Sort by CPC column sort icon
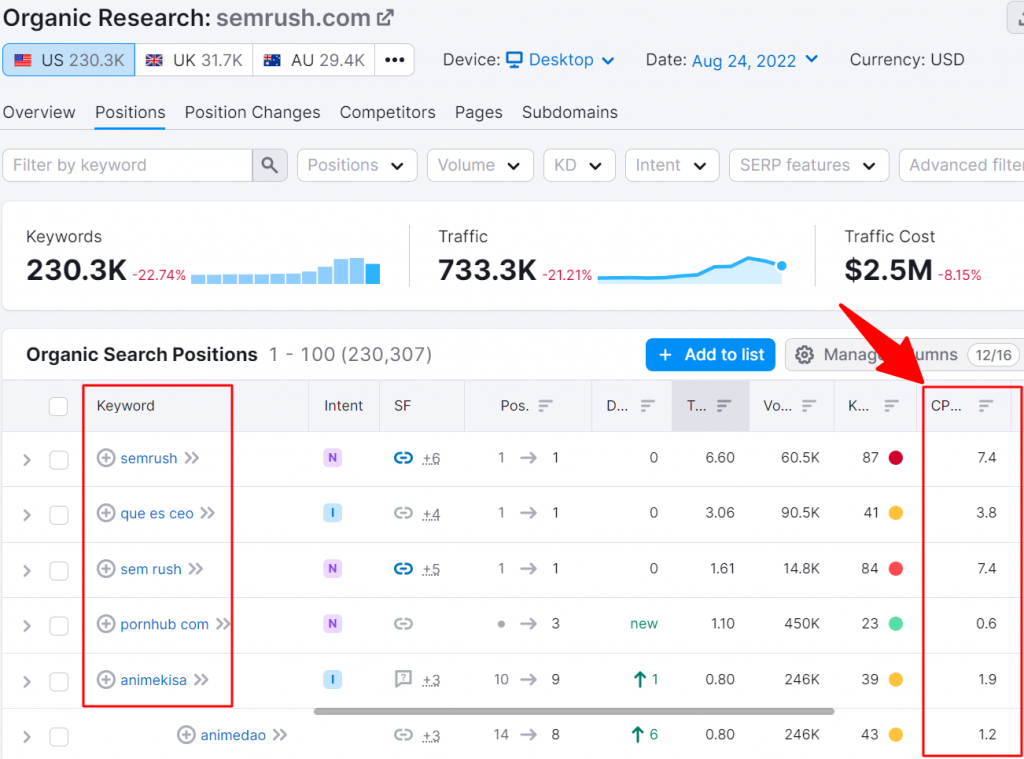This screenshot has height=759, width=1024. point(985,406)
